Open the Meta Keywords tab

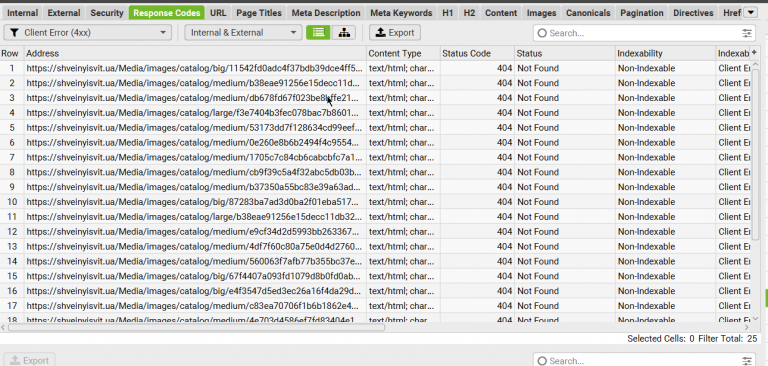tap(401, 13)
